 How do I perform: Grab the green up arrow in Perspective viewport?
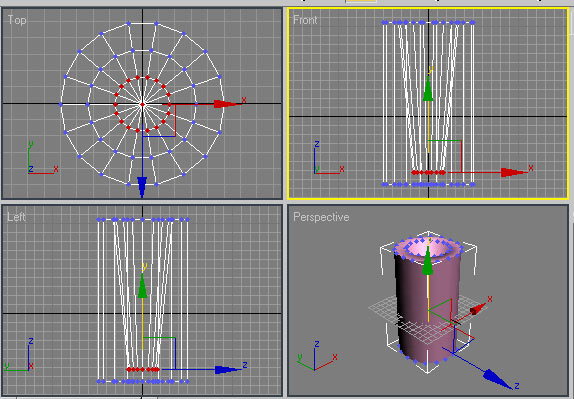tap(428, 262)
